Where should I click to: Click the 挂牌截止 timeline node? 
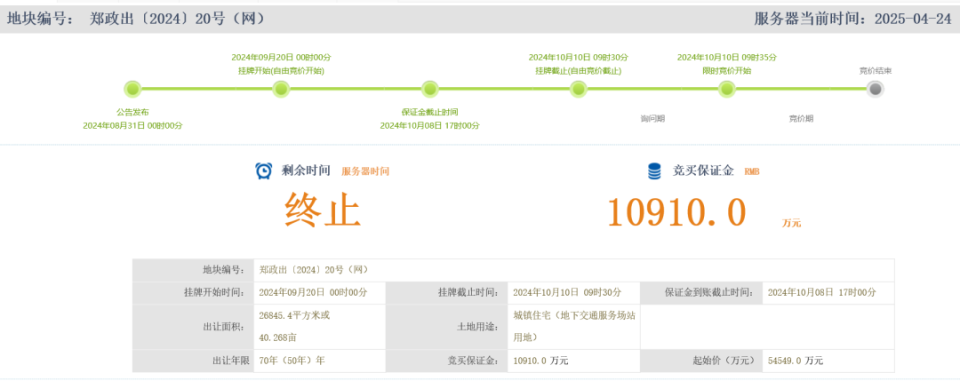(578, 89)
